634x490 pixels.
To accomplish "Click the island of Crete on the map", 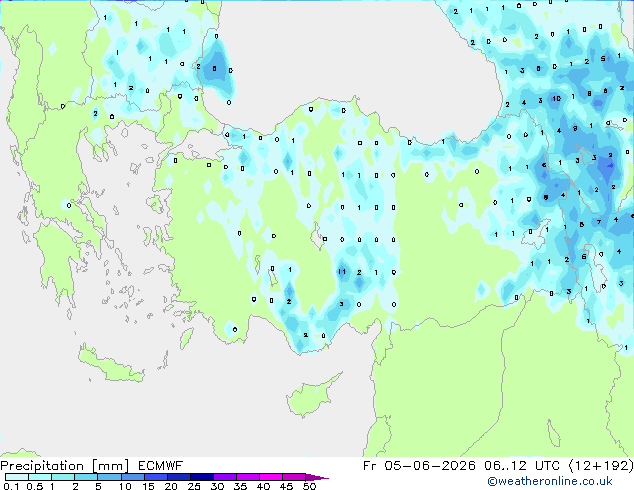I will [111, 365].
